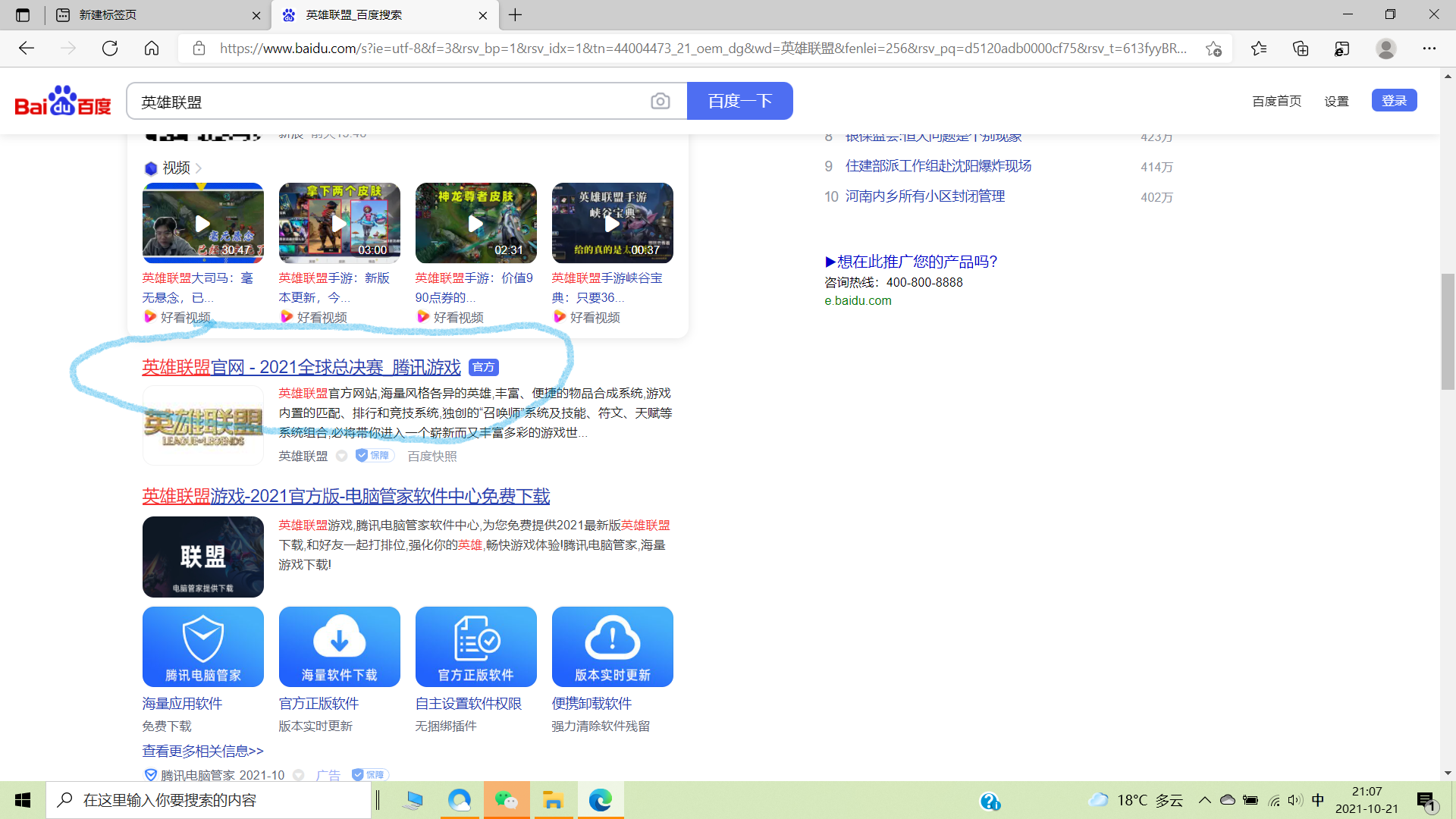Play the 00:37 峡谷宝典 video thumbnail
The height and width of the screenshot is (819, 1456).
coord(613,223)
